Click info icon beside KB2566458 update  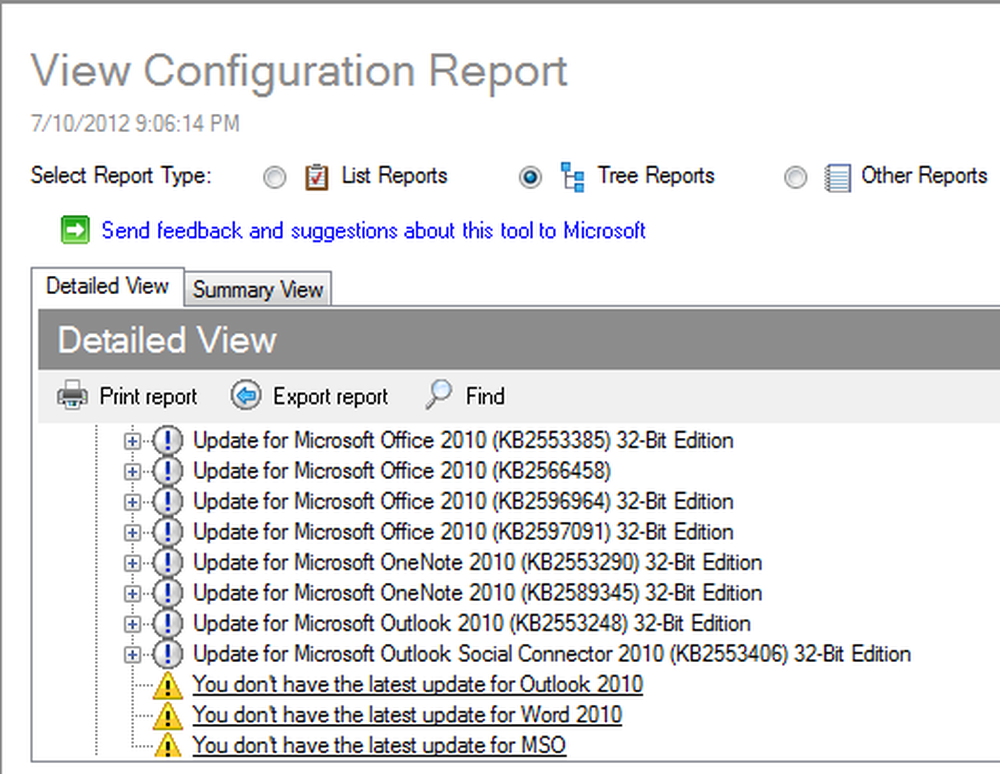coord(168,471)
